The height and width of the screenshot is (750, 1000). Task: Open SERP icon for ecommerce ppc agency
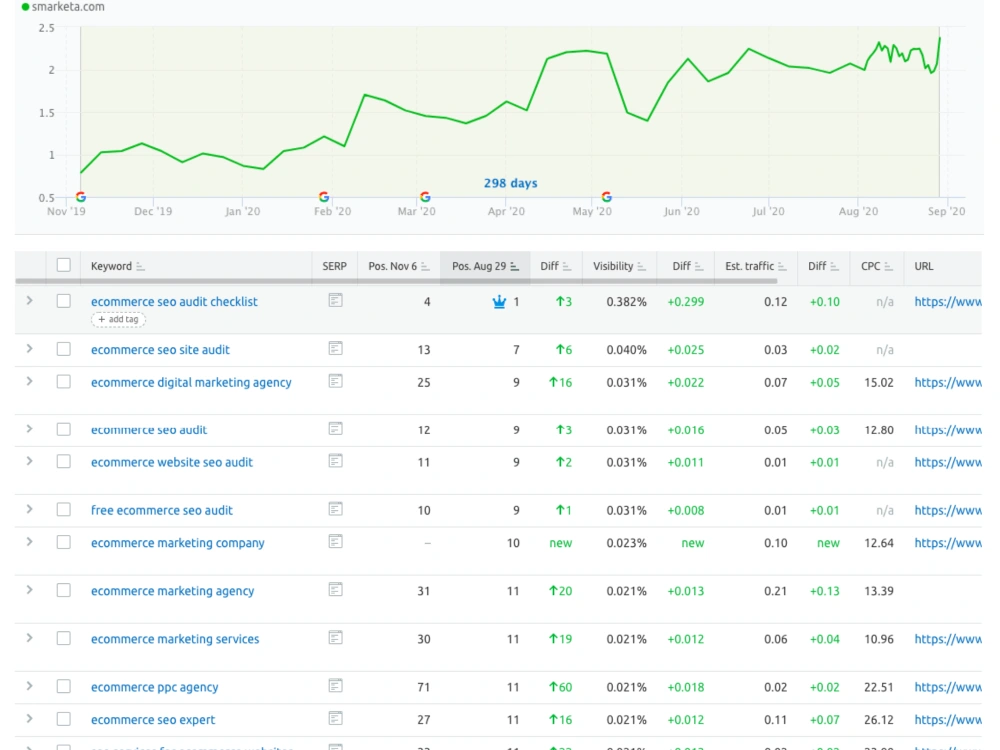click(x=335, y=686)
